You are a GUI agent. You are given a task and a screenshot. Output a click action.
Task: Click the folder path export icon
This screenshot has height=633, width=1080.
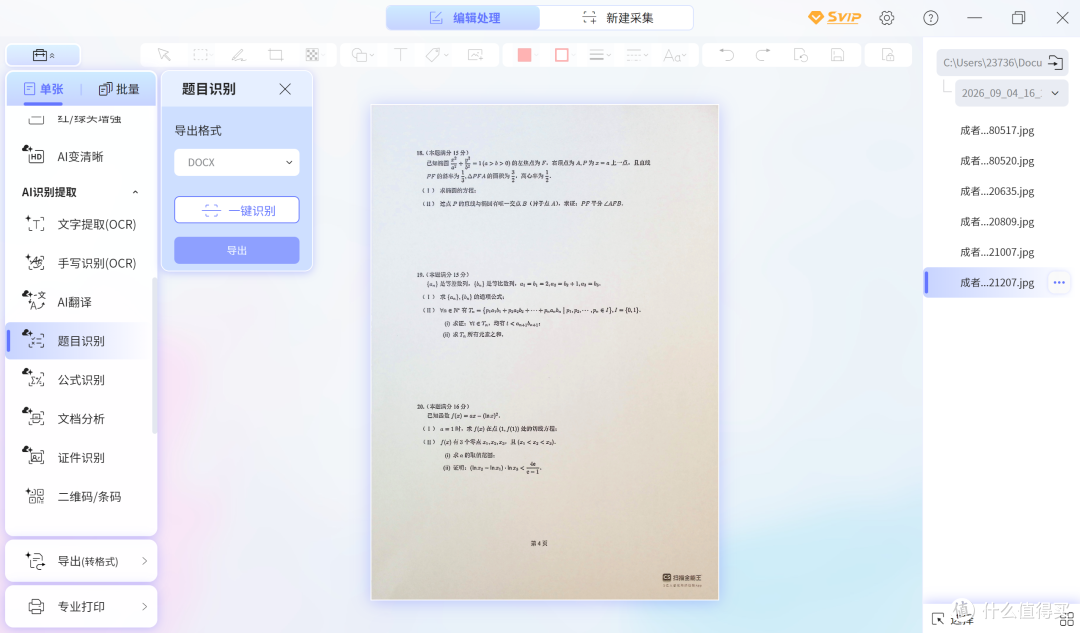tap(1055, 63)
